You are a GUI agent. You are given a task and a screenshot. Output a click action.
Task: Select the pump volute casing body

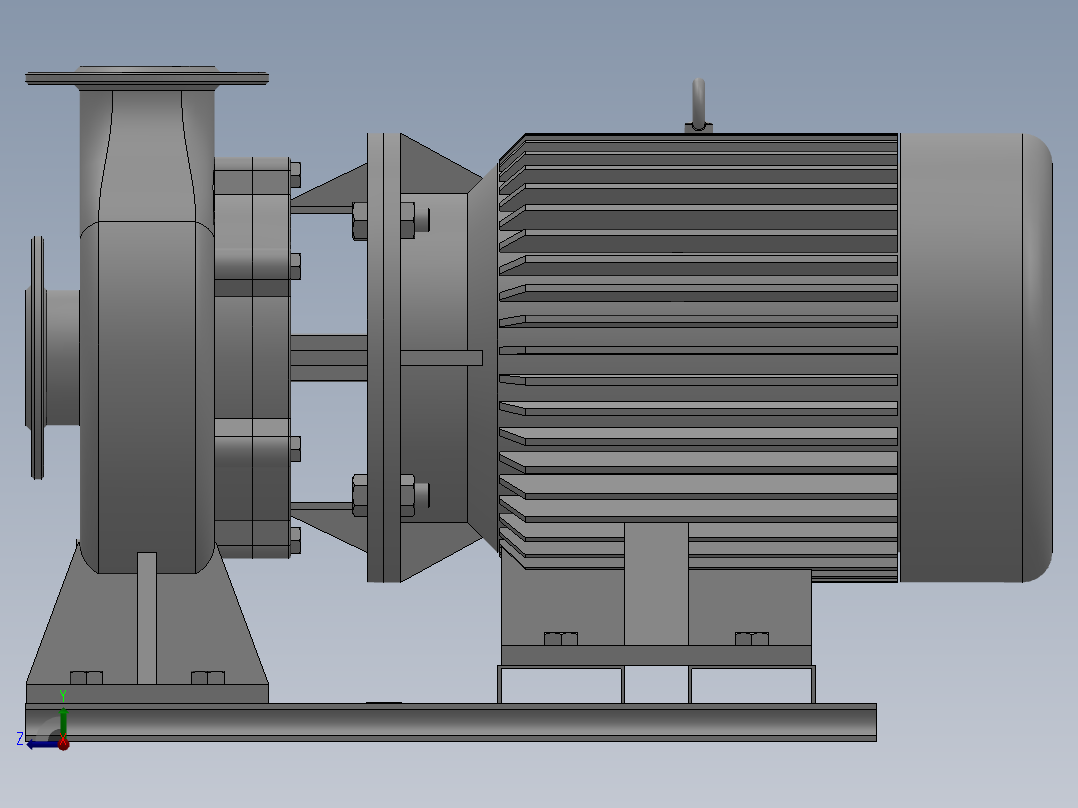coord(146,397)
